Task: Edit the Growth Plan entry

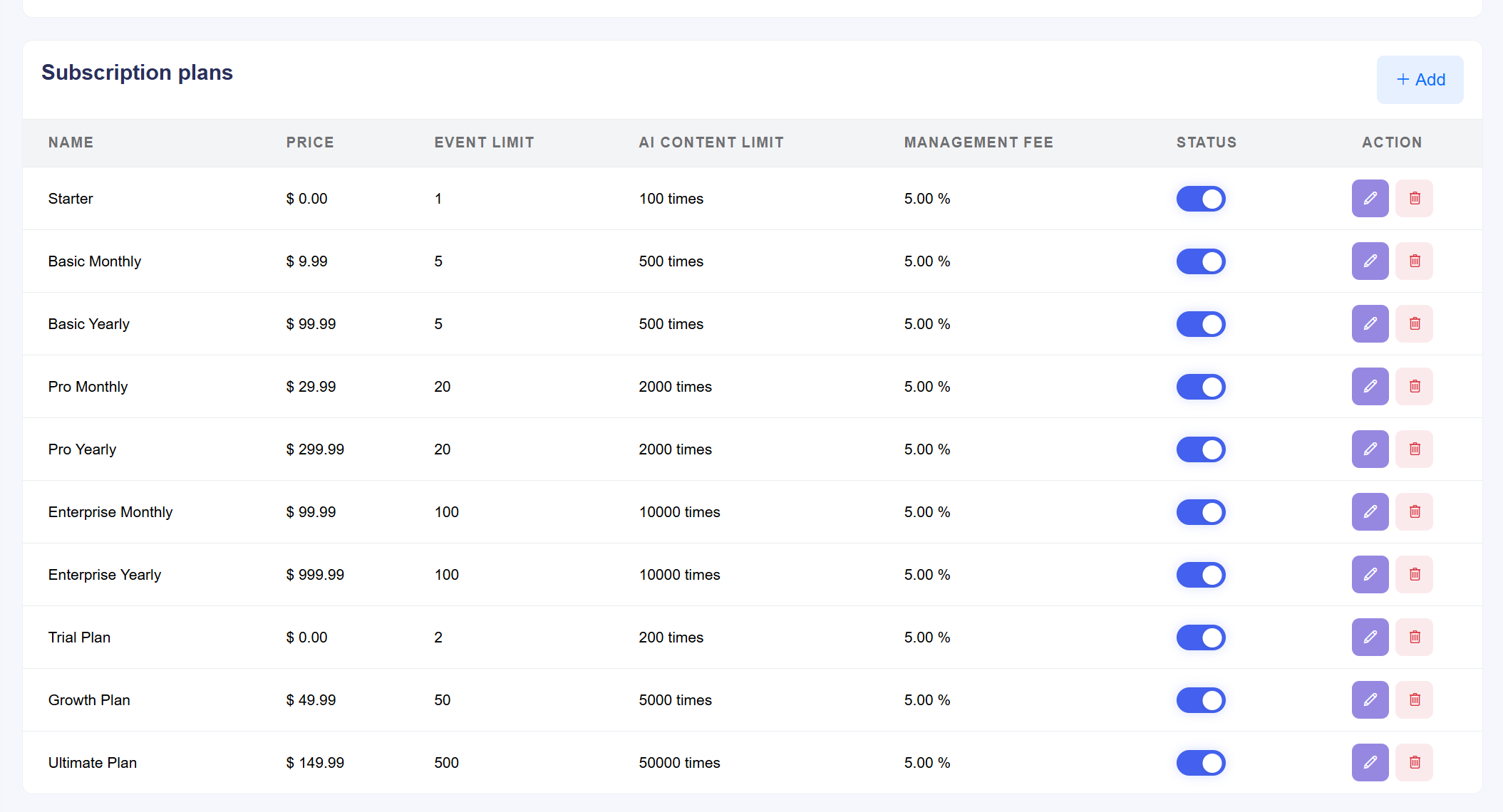Action: coord(1370,700)
